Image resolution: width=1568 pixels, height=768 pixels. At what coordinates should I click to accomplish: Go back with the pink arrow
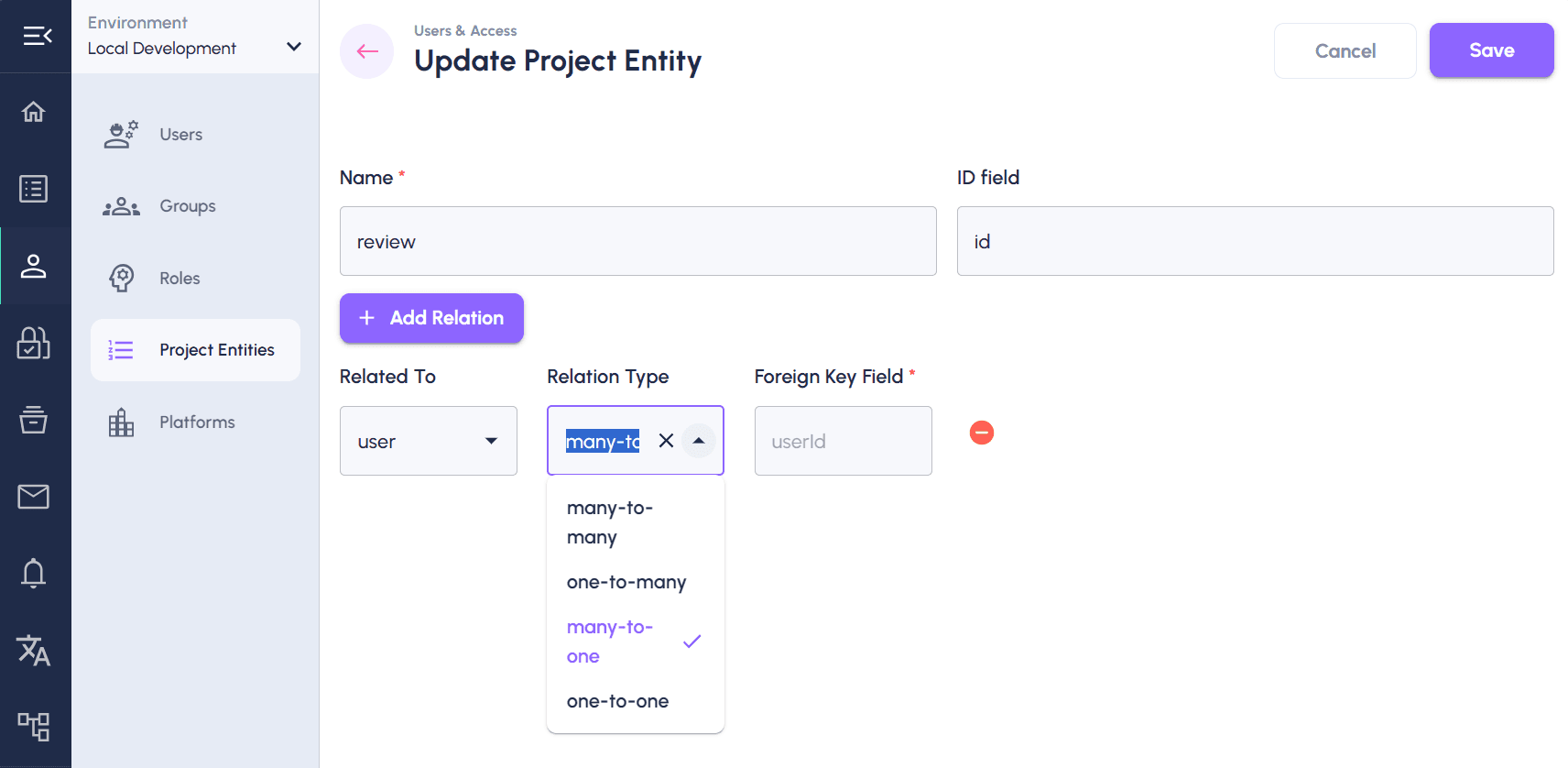click(x=367, y=51)
